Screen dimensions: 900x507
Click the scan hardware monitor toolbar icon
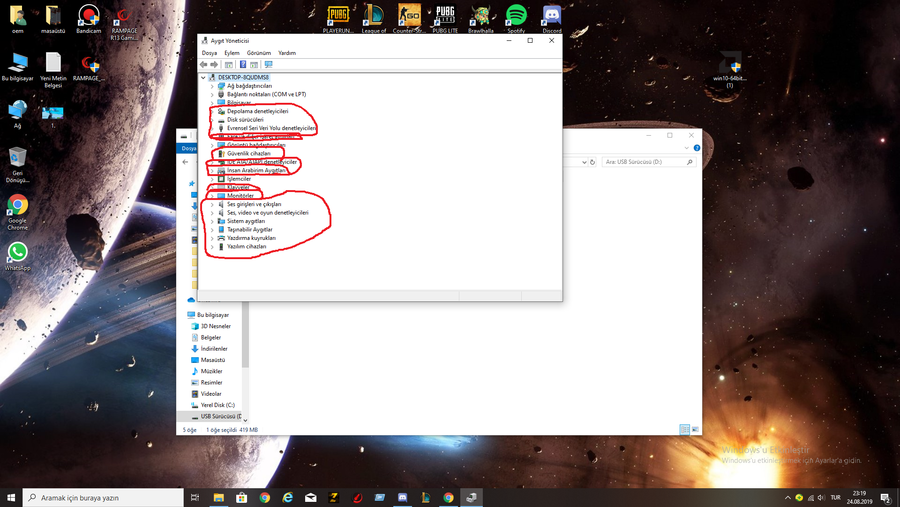click(268, 65)
